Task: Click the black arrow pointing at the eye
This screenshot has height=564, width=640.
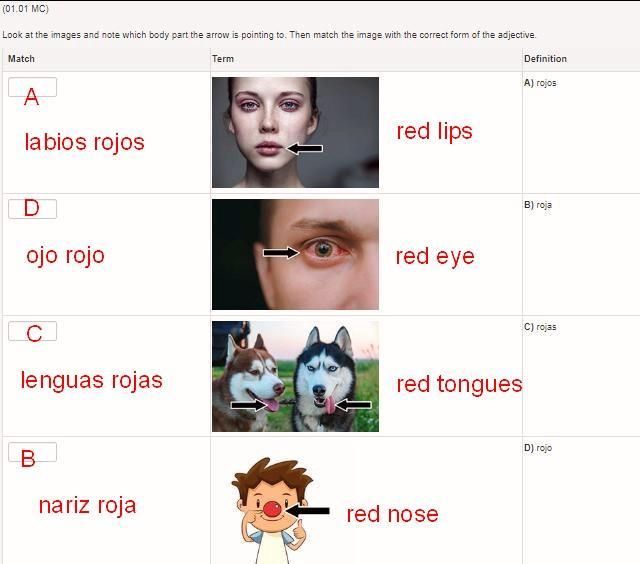Action: coord(281,253)
